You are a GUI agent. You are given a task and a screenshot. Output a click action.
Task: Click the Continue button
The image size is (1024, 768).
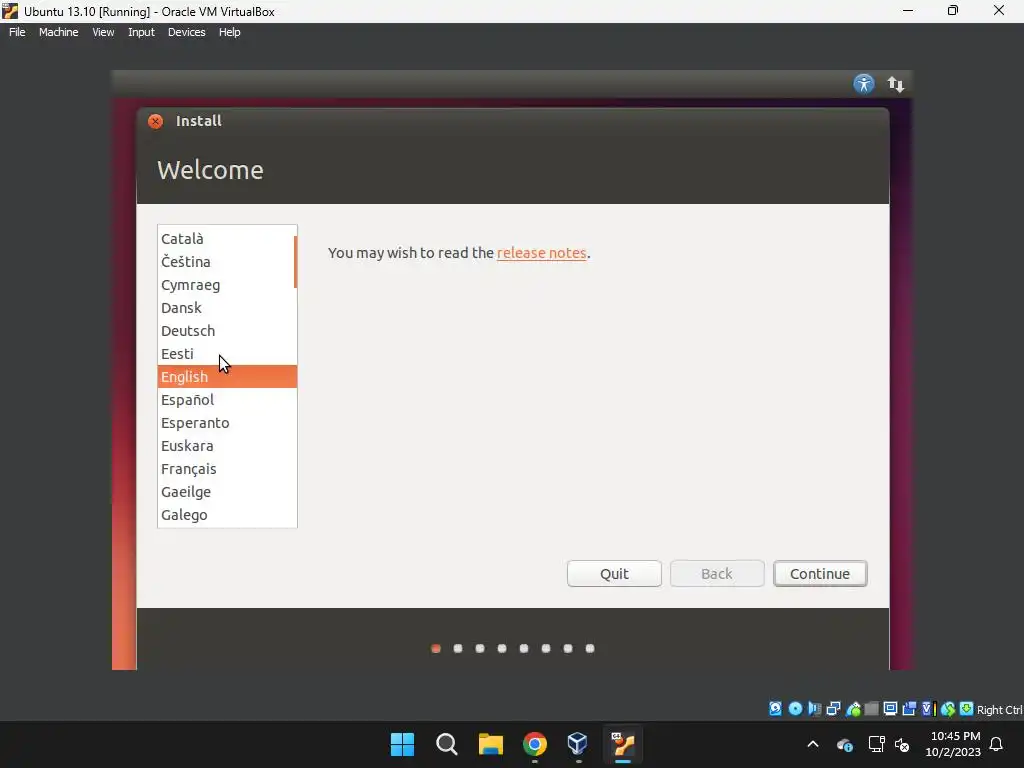(820, 573)
